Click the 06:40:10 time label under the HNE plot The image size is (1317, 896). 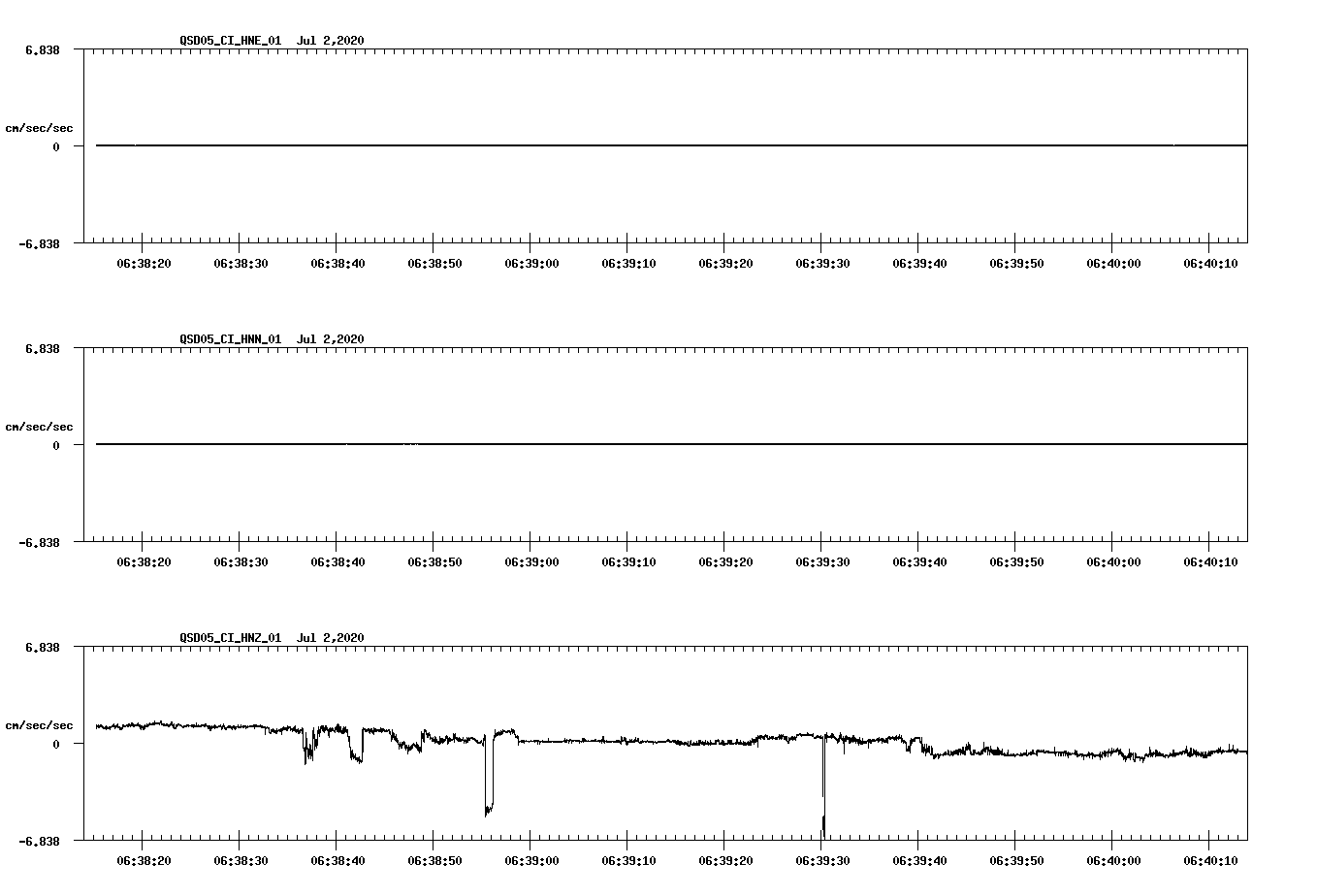1210,263
